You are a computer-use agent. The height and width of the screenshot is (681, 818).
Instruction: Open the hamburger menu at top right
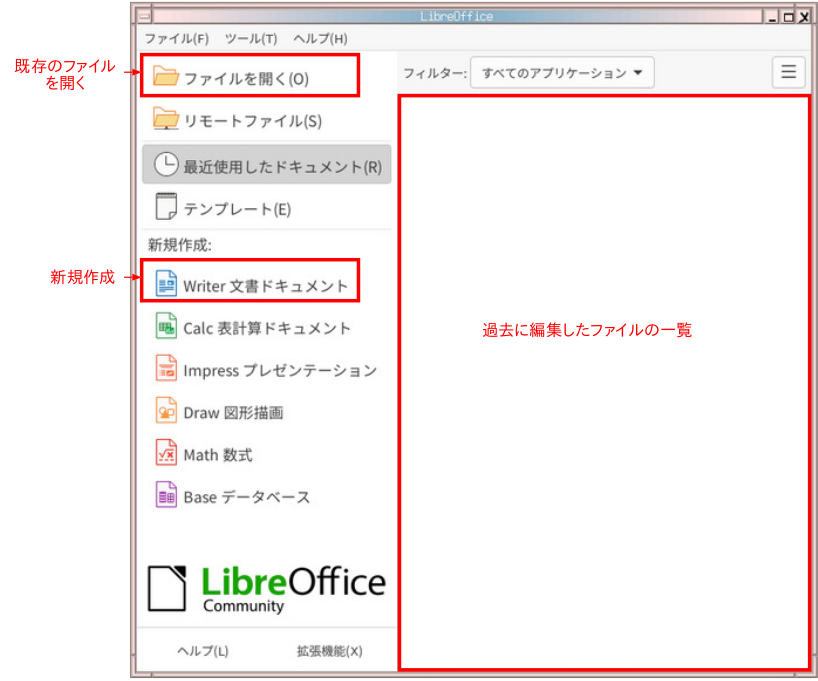[788, 72]
